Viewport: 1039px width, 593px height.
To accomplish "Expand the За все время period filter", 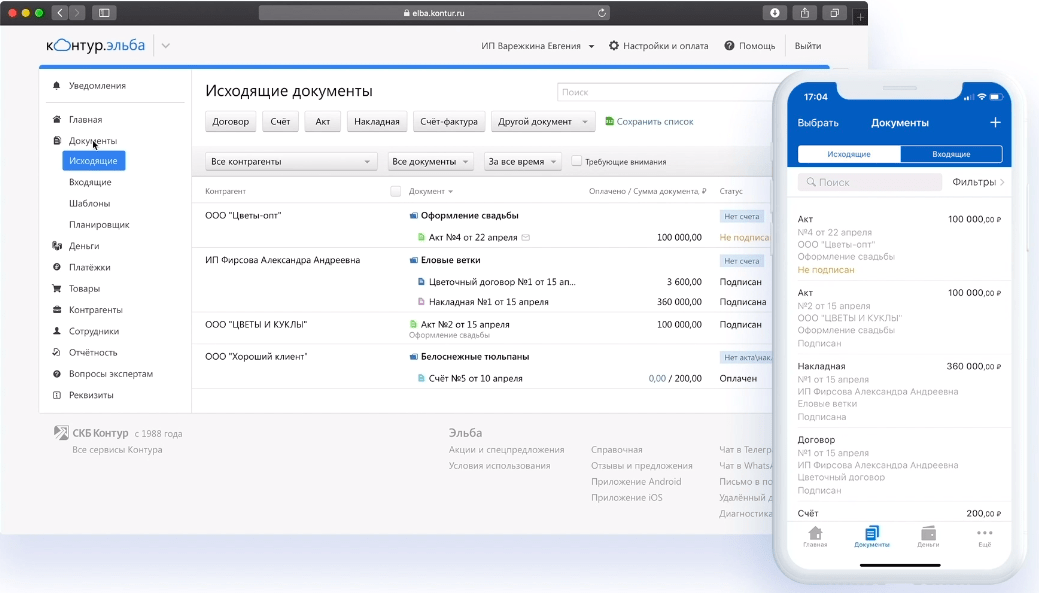I will [x=522, y=161].
